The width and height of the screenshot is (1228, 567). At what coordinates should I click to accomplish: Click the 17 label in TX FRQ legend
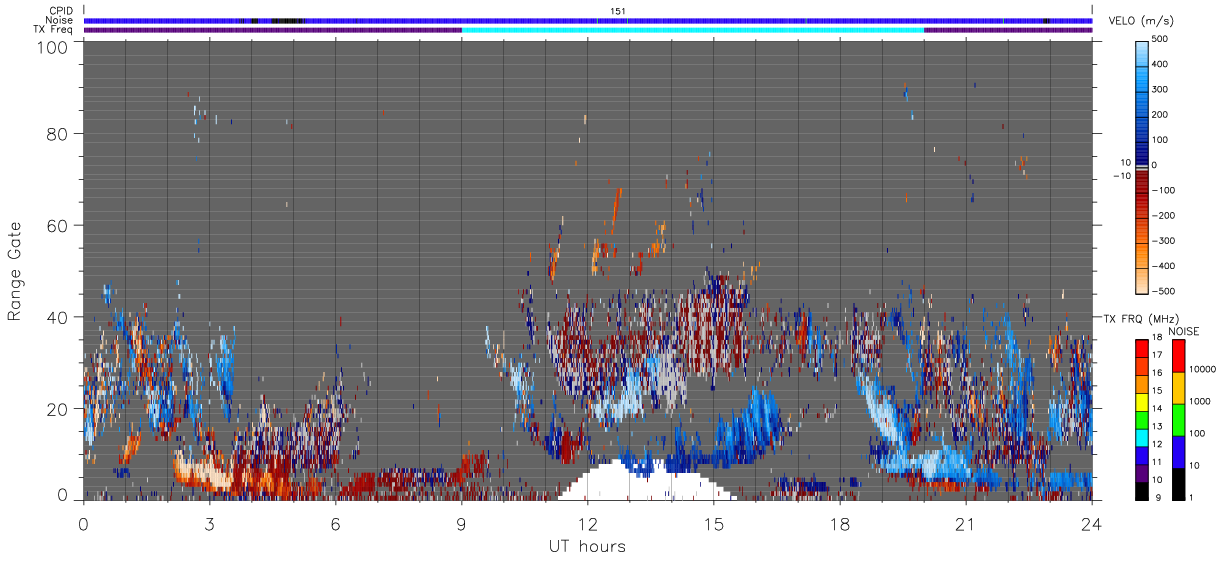(x=1159, y=357)
